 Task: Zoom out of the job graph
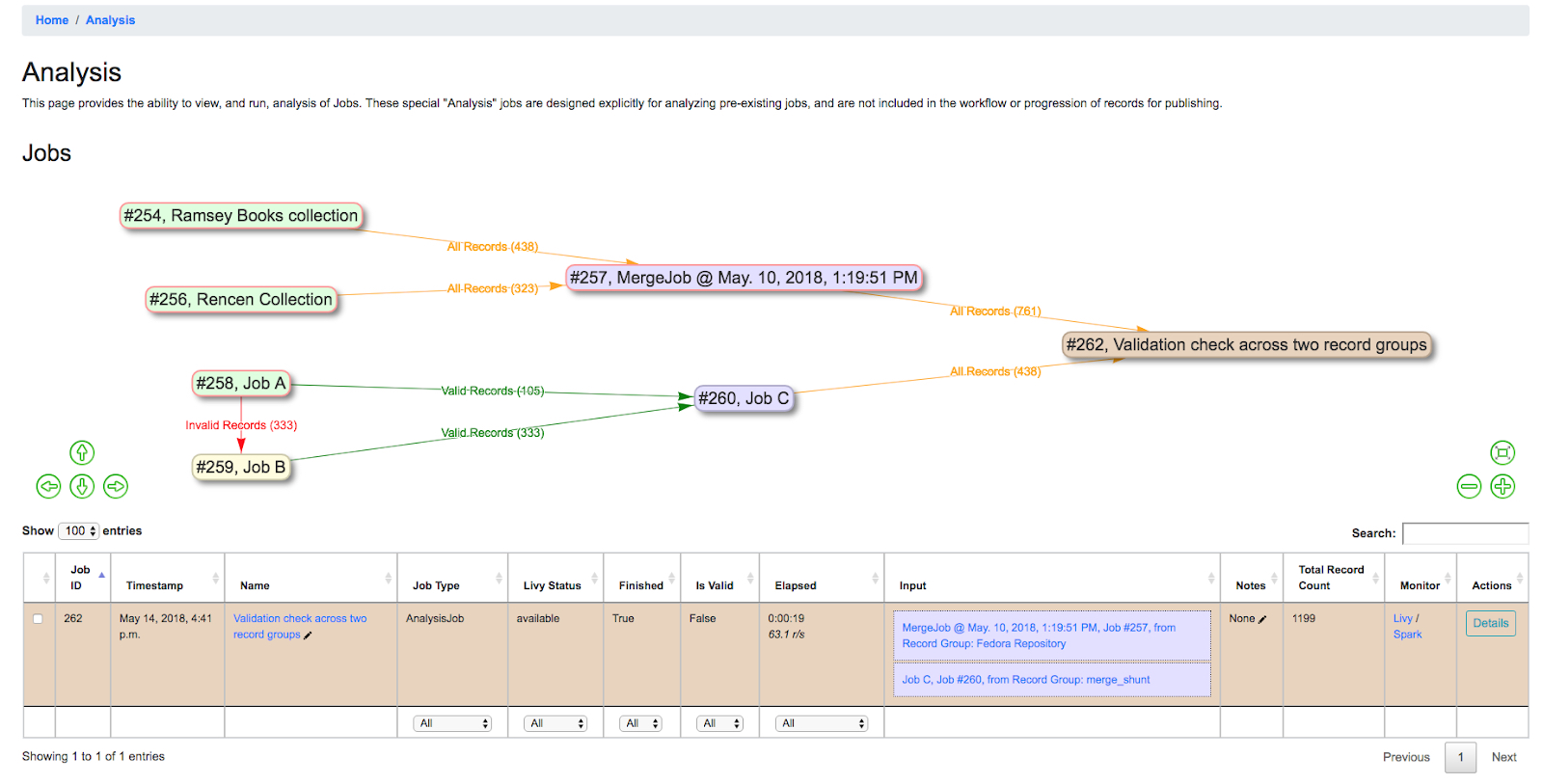(1469, 486)
